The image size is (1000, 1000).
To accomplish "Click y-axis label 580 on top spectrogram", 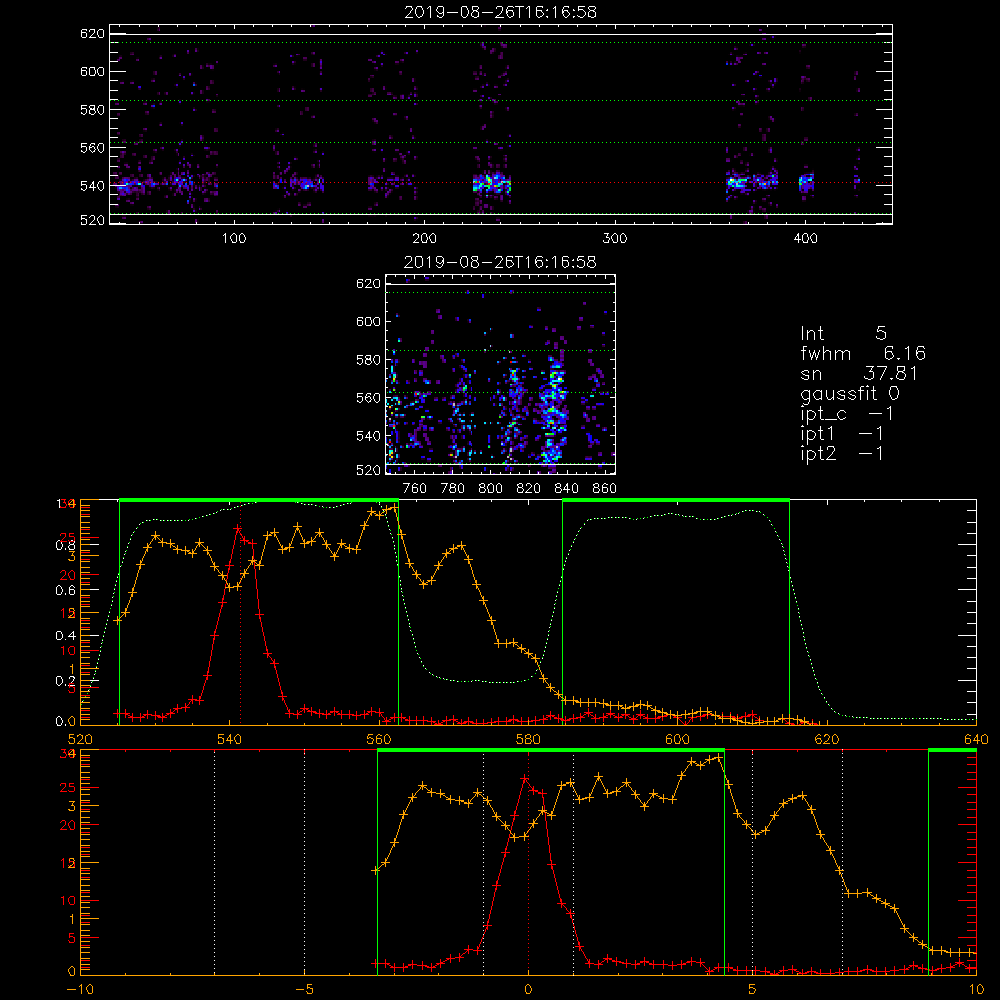I will [92, 110].
